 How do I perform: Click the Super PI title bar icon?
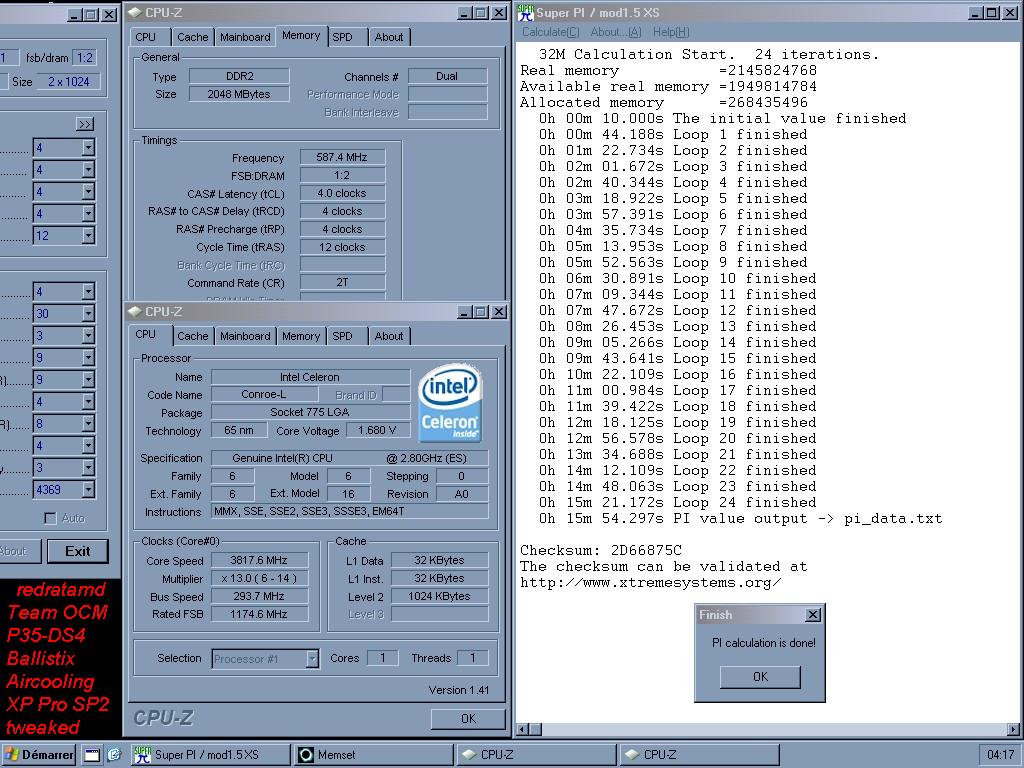[525, 12]
